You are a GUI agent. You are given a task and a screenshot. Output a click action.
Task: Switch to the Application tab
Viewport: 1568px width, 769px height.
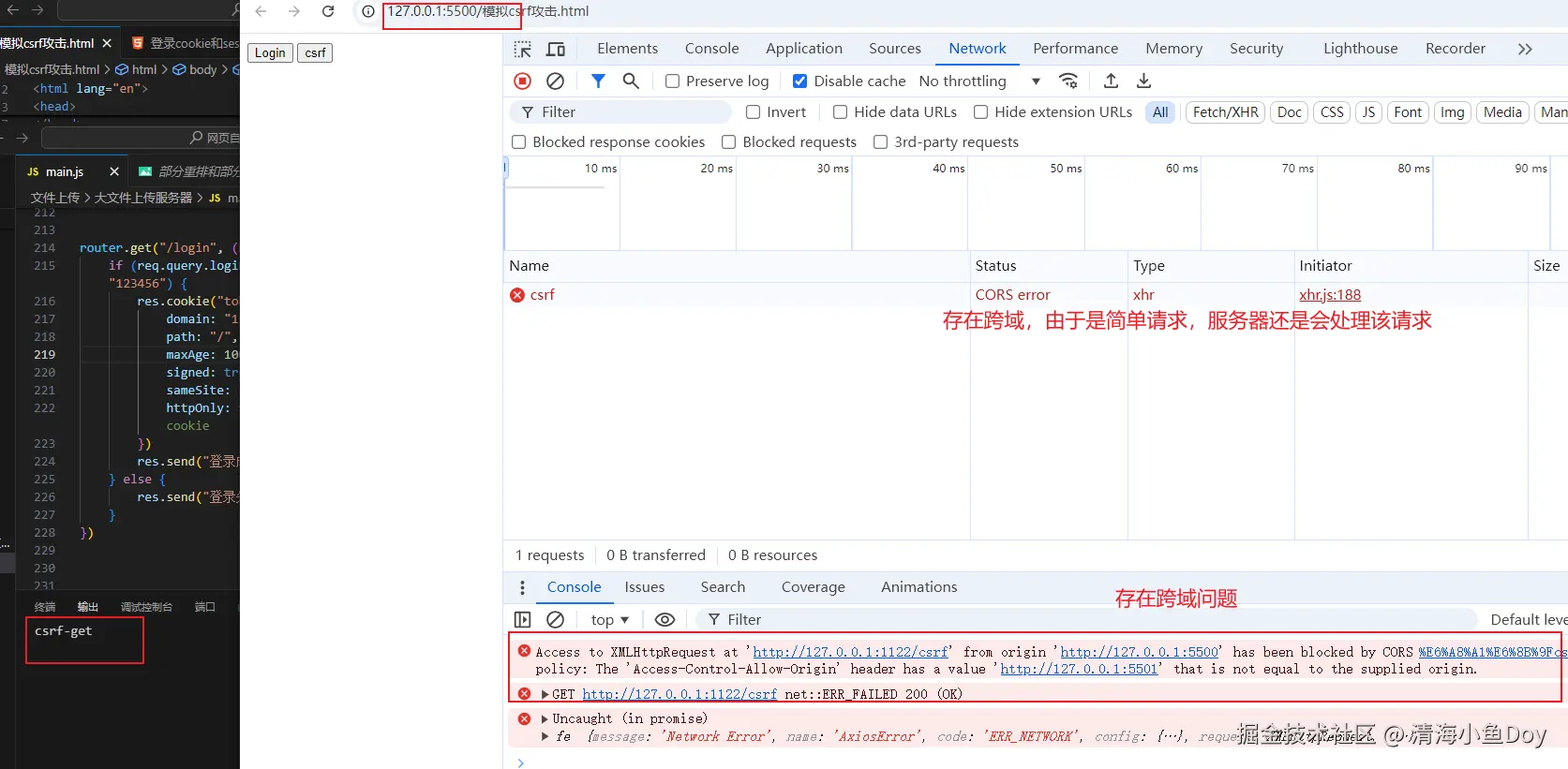803,49
